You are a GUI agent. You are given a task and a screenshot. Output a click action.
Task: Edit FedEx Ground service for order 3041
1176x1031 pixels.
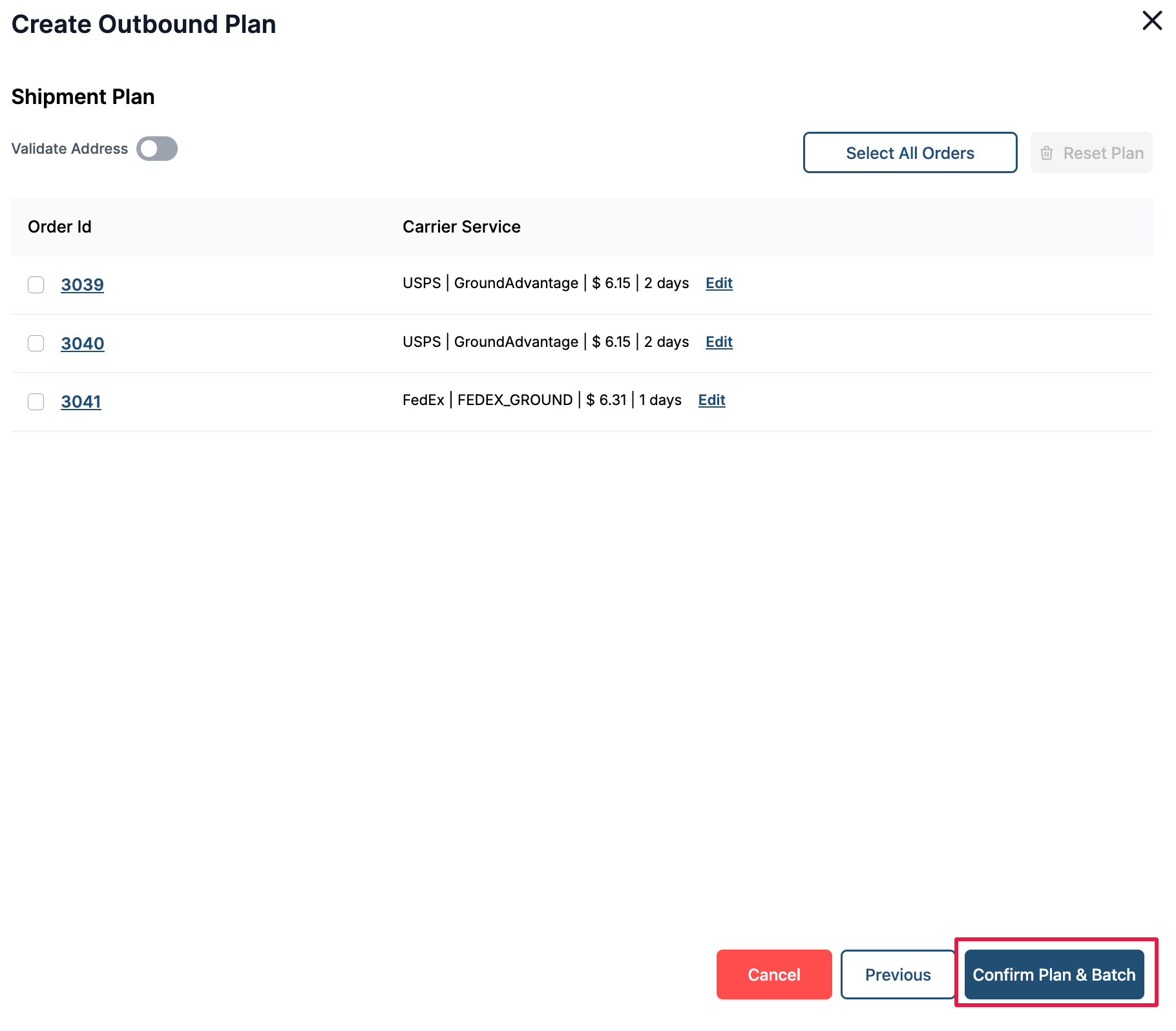pyautogui.click(x=711, y=400)
